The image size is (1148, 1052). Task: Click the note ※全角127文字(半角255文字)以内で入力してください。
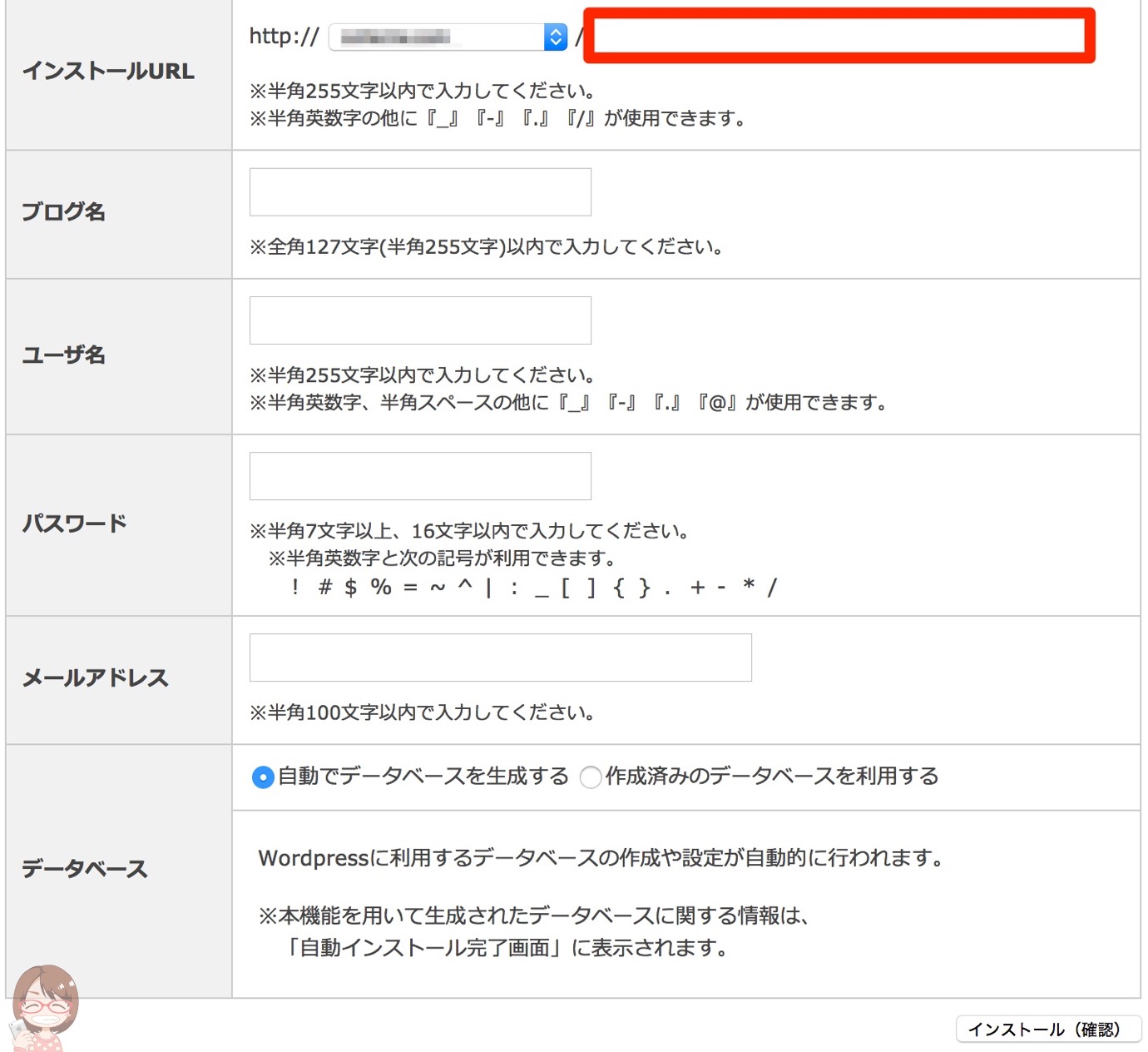(x=487, y=246)
